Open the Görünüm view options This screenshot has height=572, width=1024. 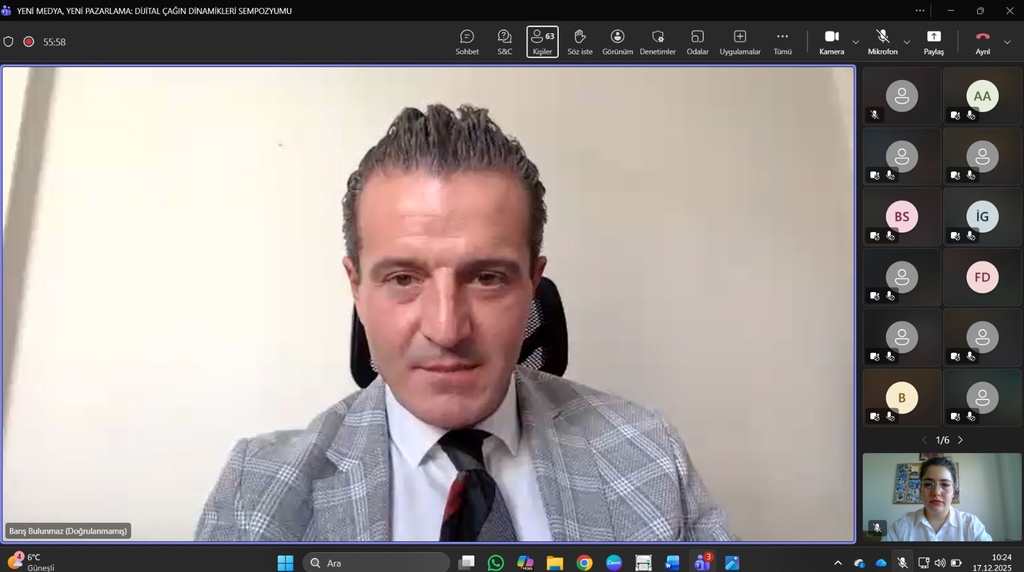(x=617, y=41)
